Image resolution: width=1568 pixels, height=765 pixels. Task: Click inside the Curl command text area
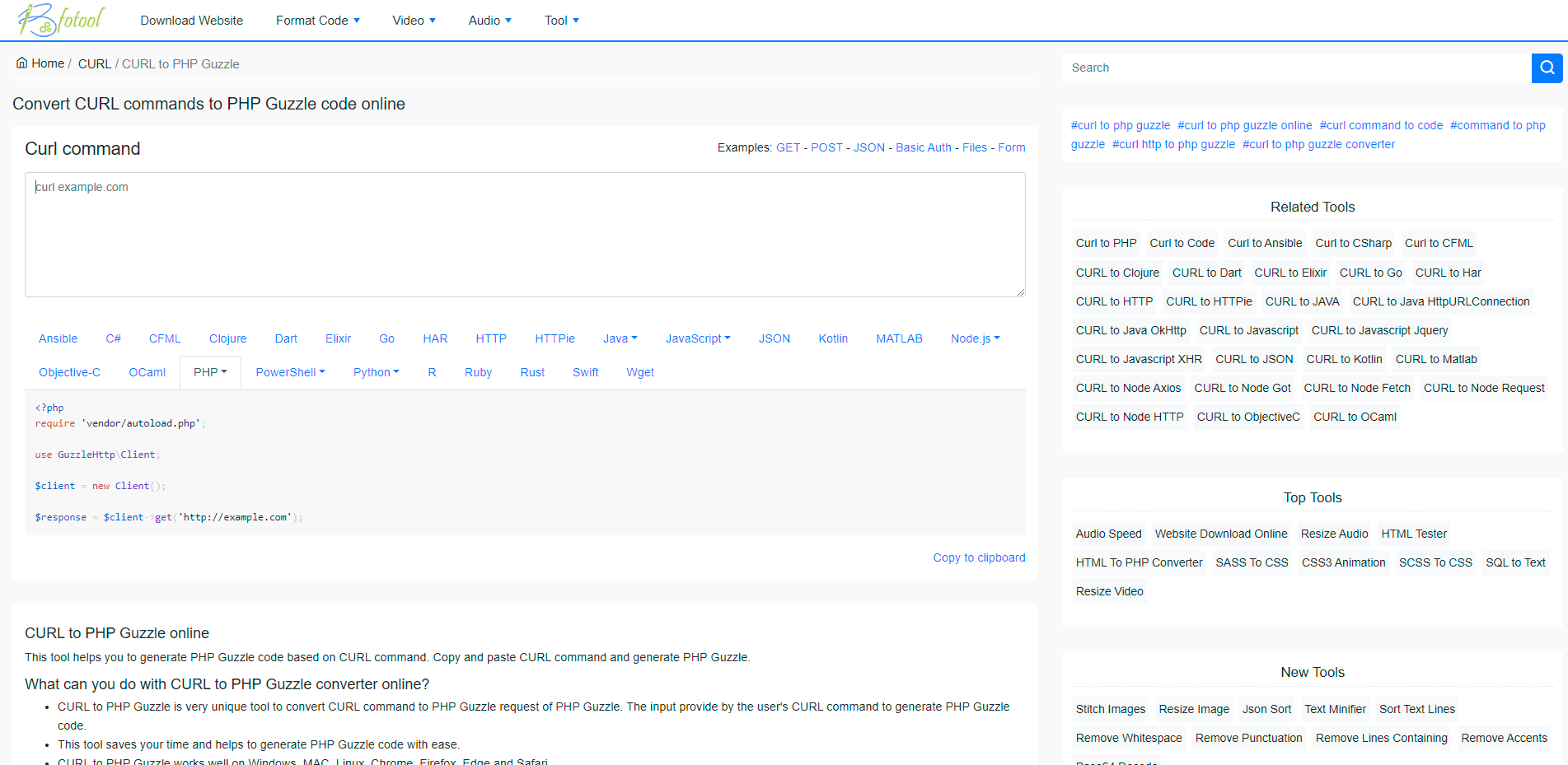coord(525,235)
